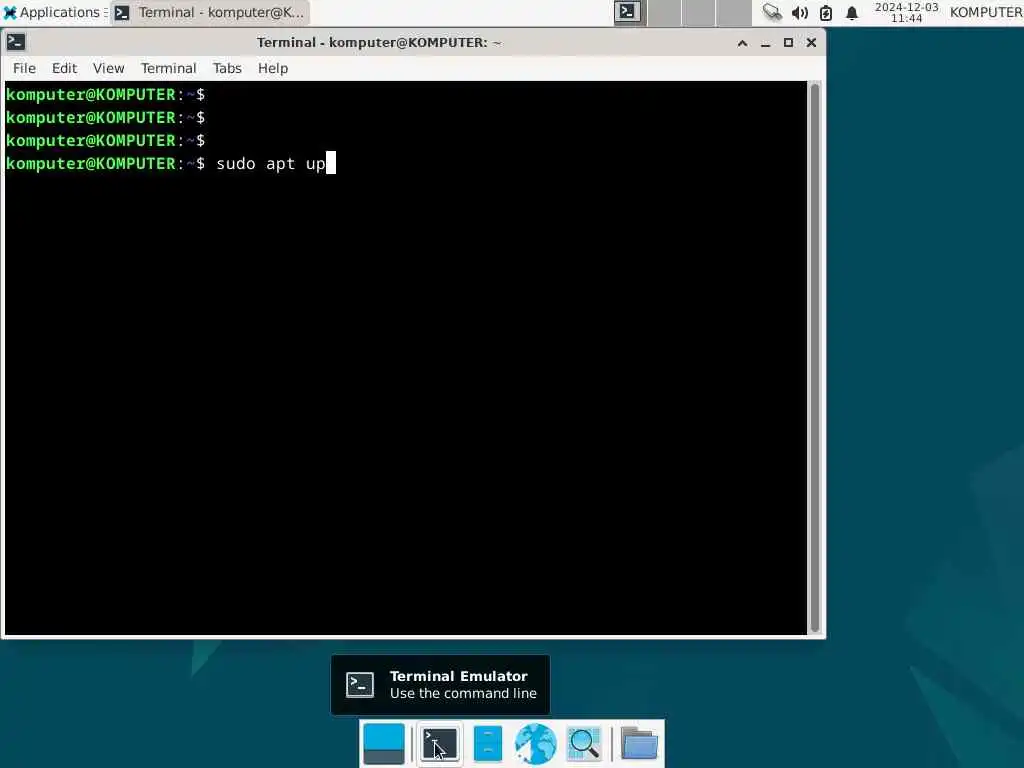Switch to the second workspace

click(x=664, y=12)
